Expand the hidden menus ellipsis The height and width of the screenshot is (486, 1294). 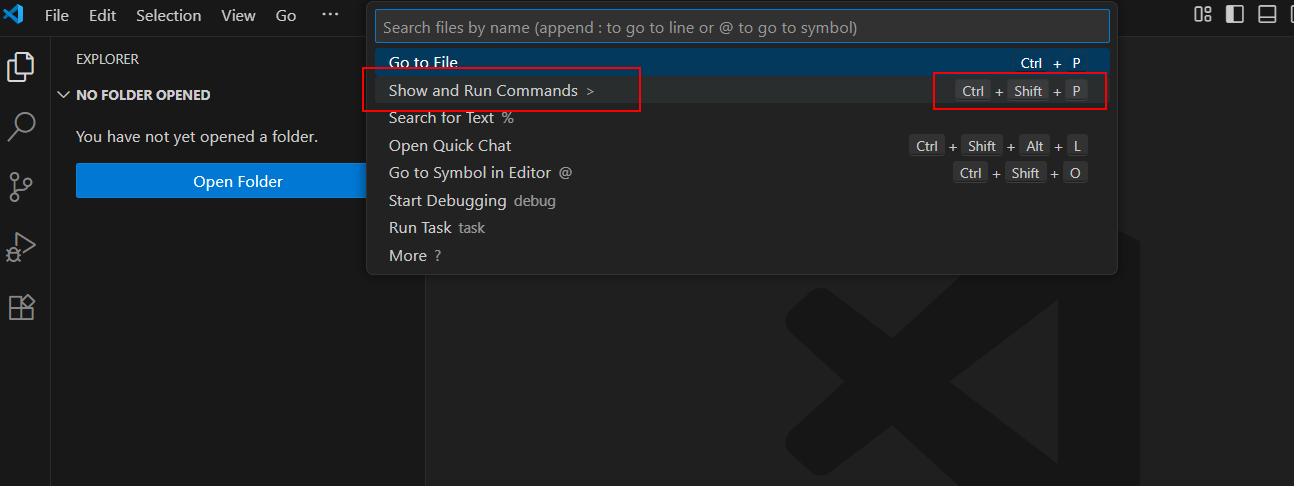tap(330, 15)
